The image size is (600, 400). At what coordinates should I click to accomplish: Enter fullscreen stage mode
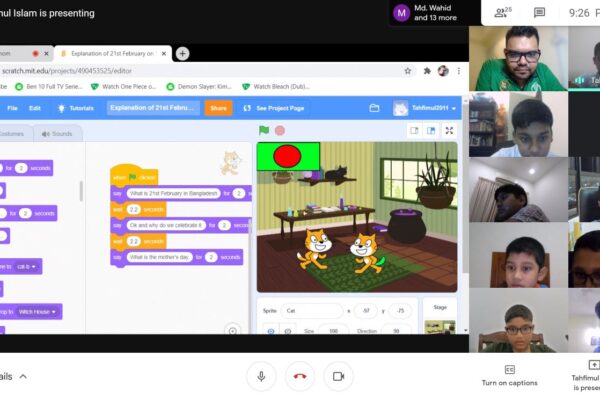(x=449, y=130)
